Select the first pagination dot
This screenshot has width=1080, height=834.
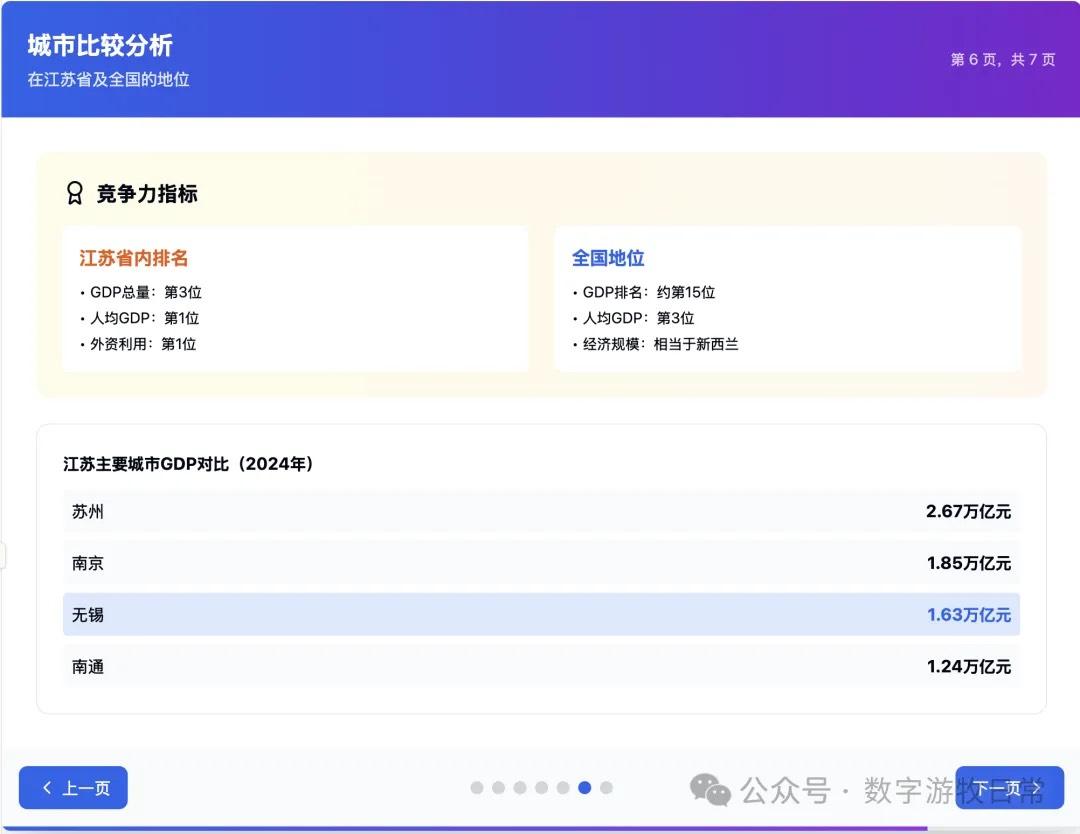[x=478, y=788]
